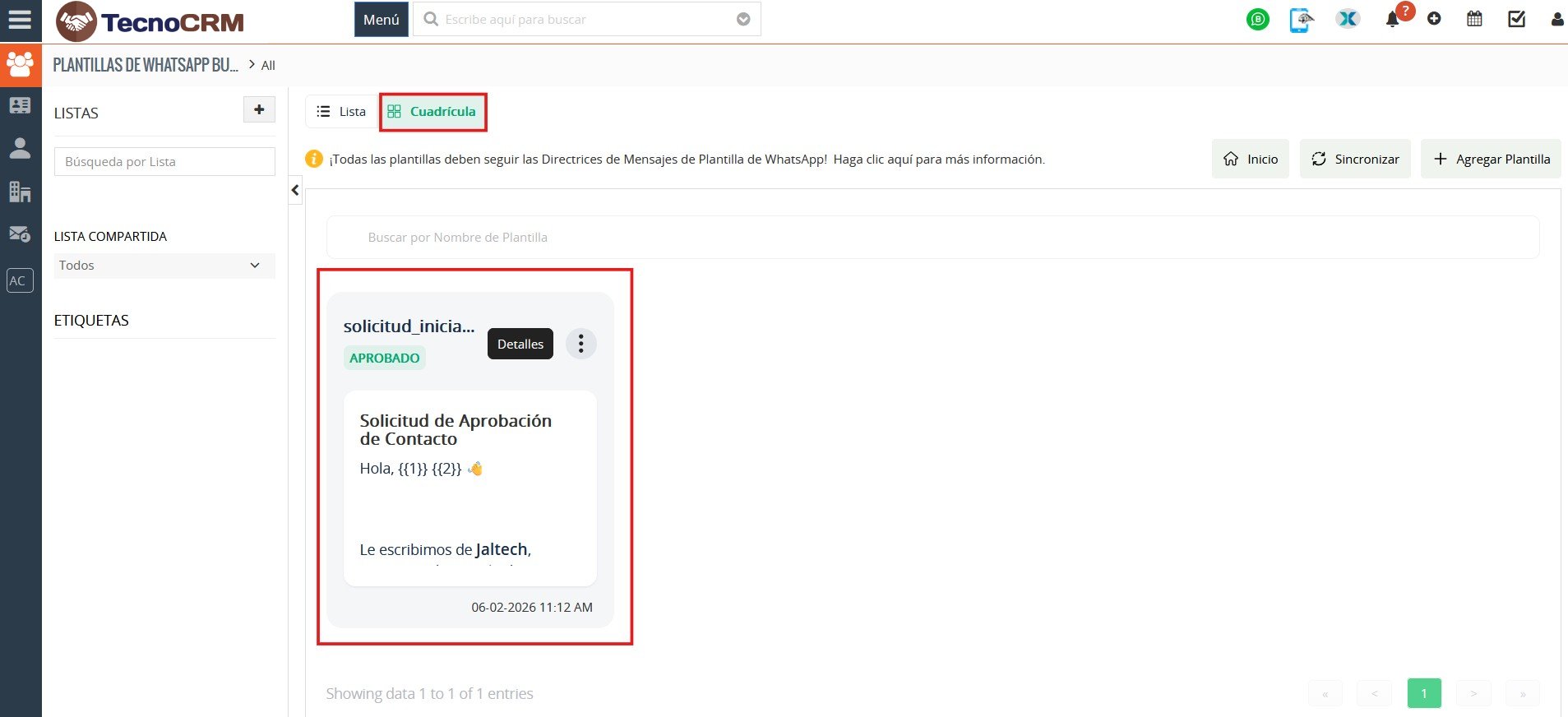The image size is (1568, 717).
Task: Click the tasks checkmark icon in header
Action: pos(1516,19)
